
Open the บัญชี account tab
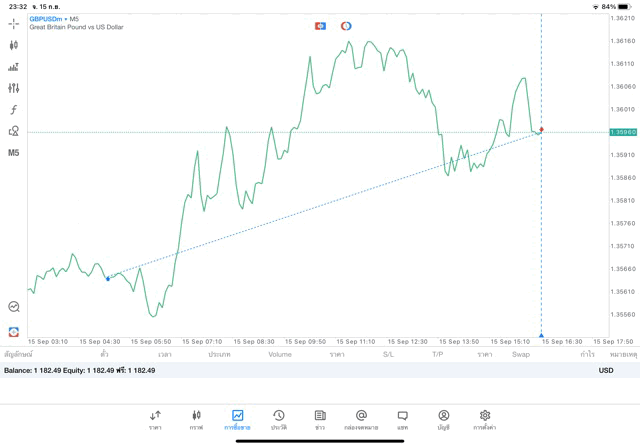tap(443, 419)
